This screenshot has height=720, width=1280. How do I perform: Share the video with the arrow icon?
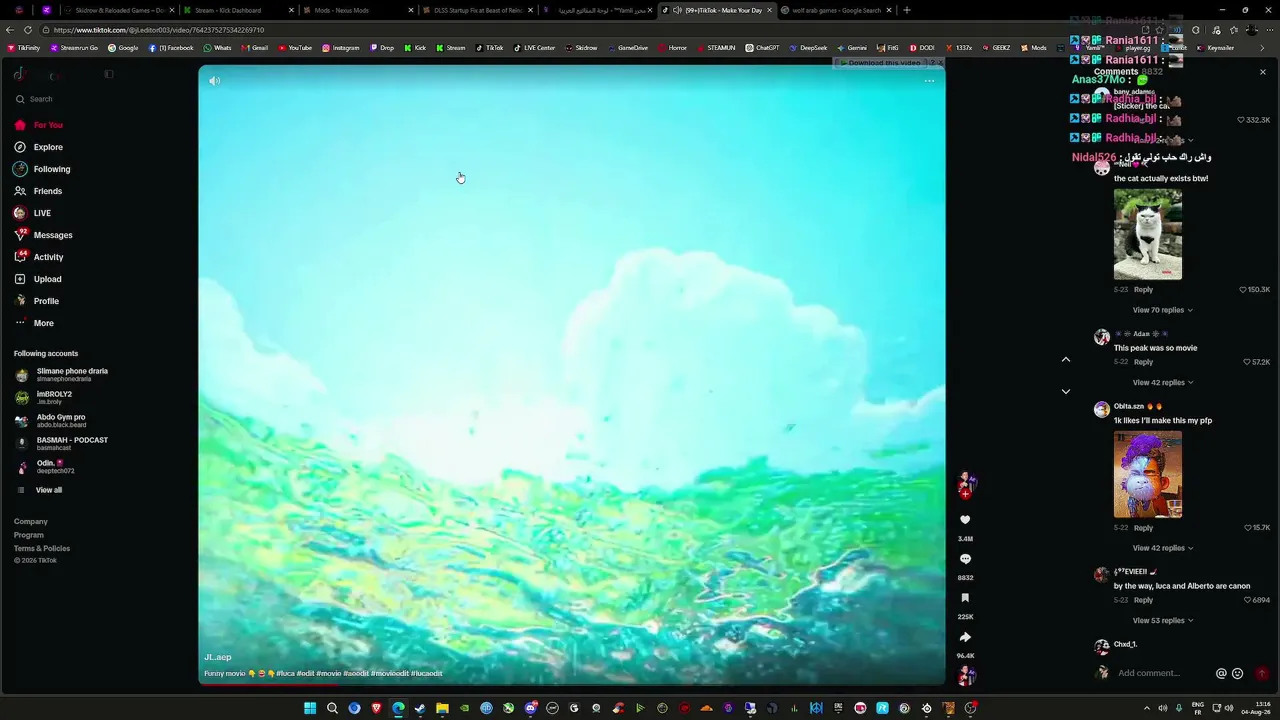[965, 637]
